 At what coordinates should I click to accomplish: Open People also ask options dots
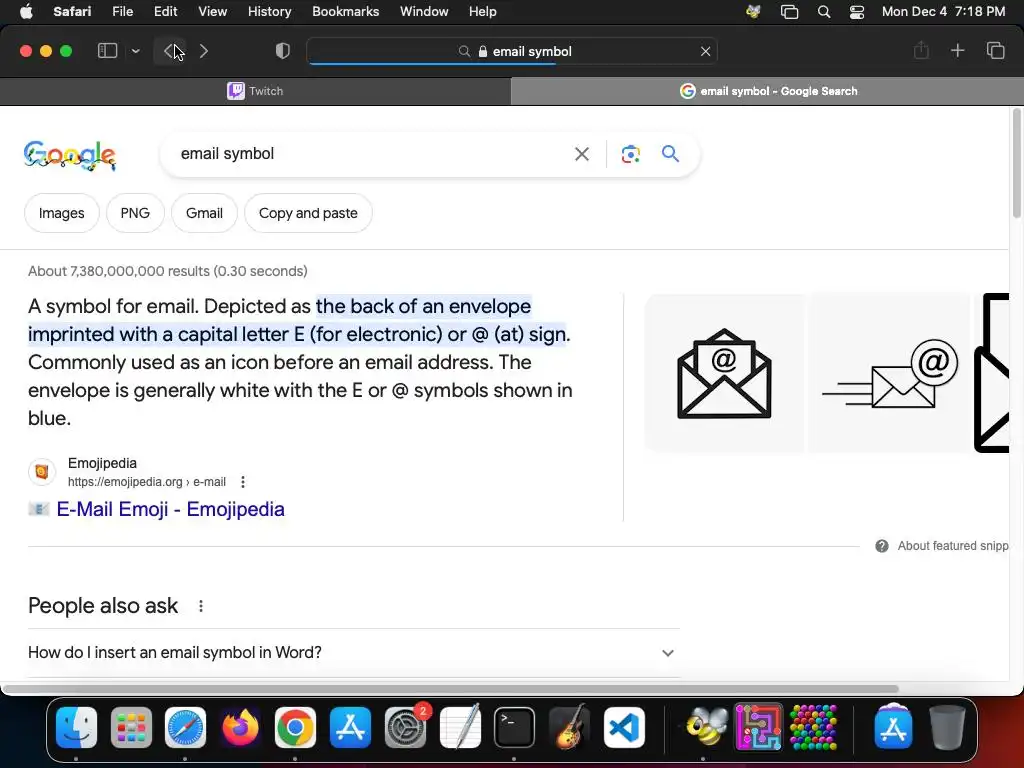(201, 606)
